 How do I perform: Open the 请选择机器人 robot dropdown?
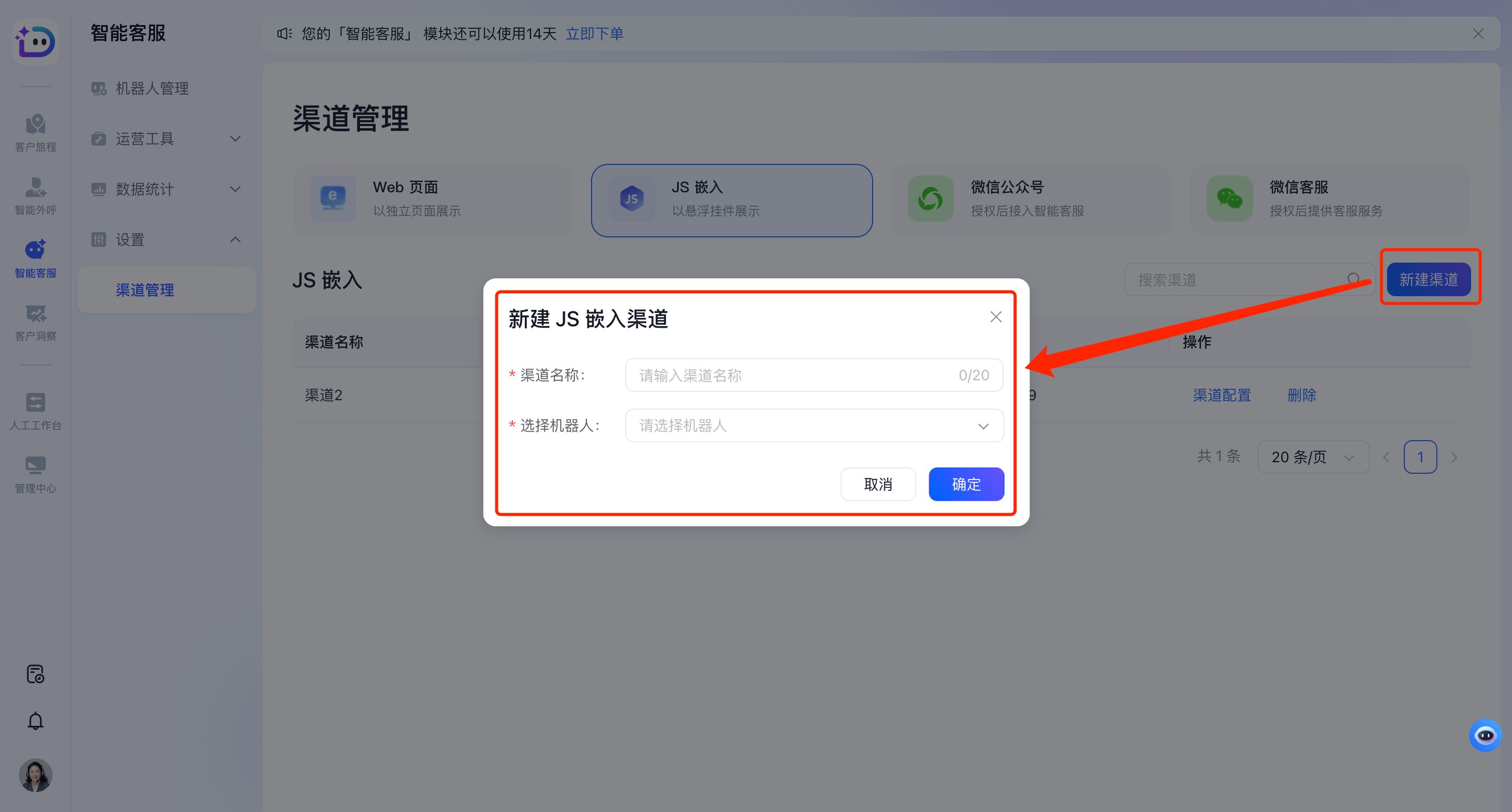[x=813, y=425]
